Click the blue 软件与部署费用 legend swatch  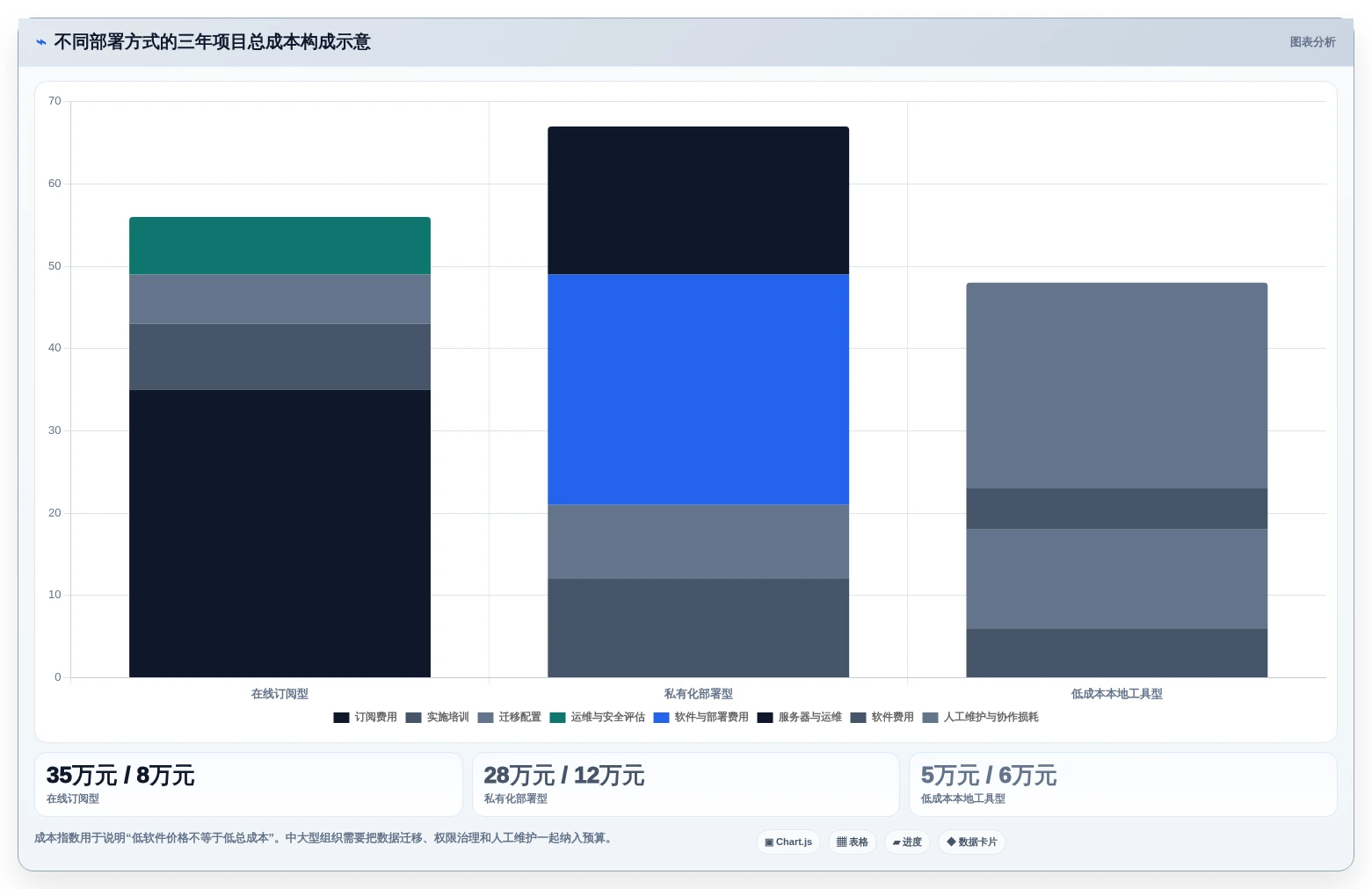tap(662, 718)
